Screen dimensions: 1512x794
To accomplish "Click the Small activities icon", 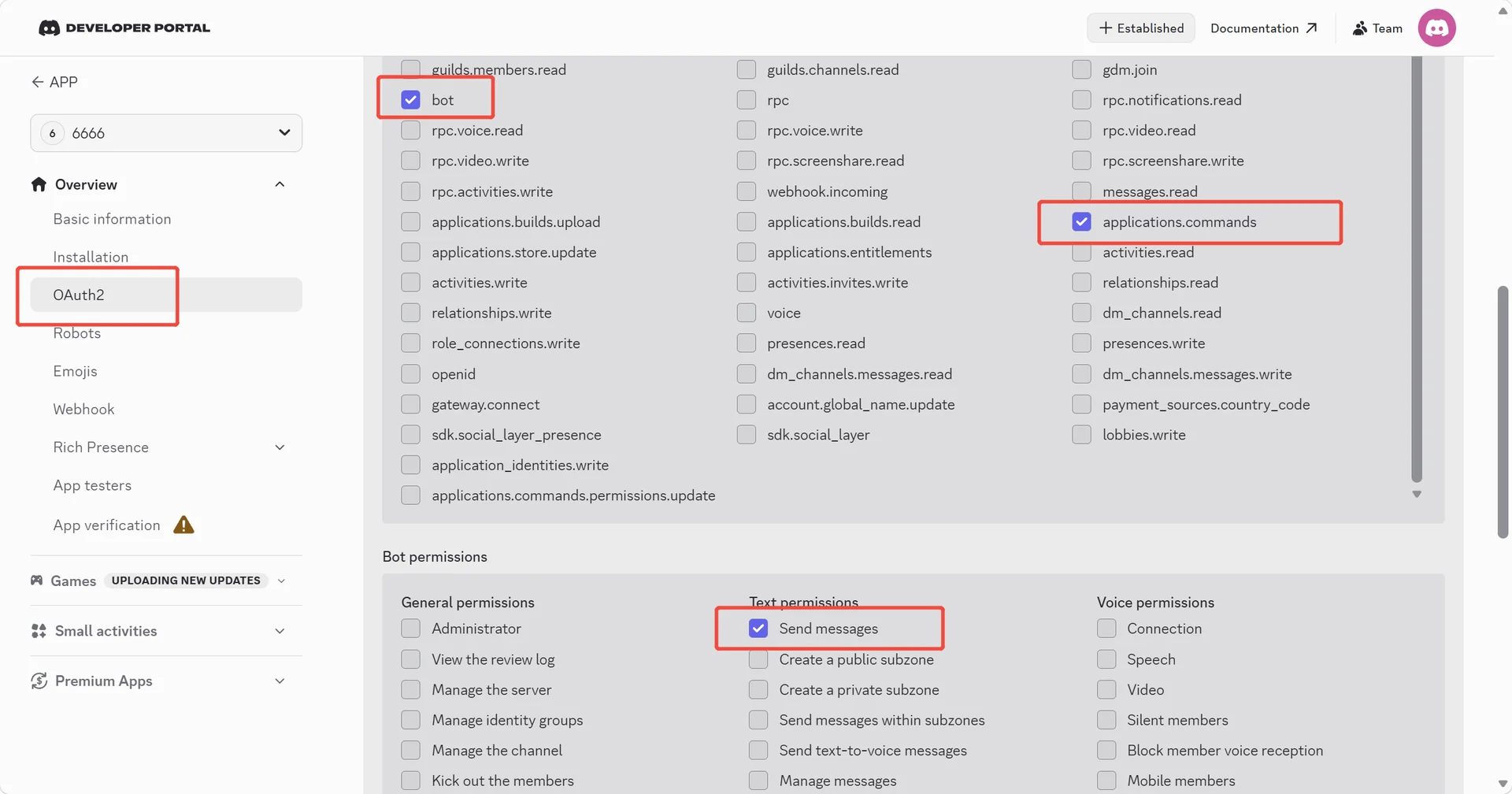I will 39,631.
